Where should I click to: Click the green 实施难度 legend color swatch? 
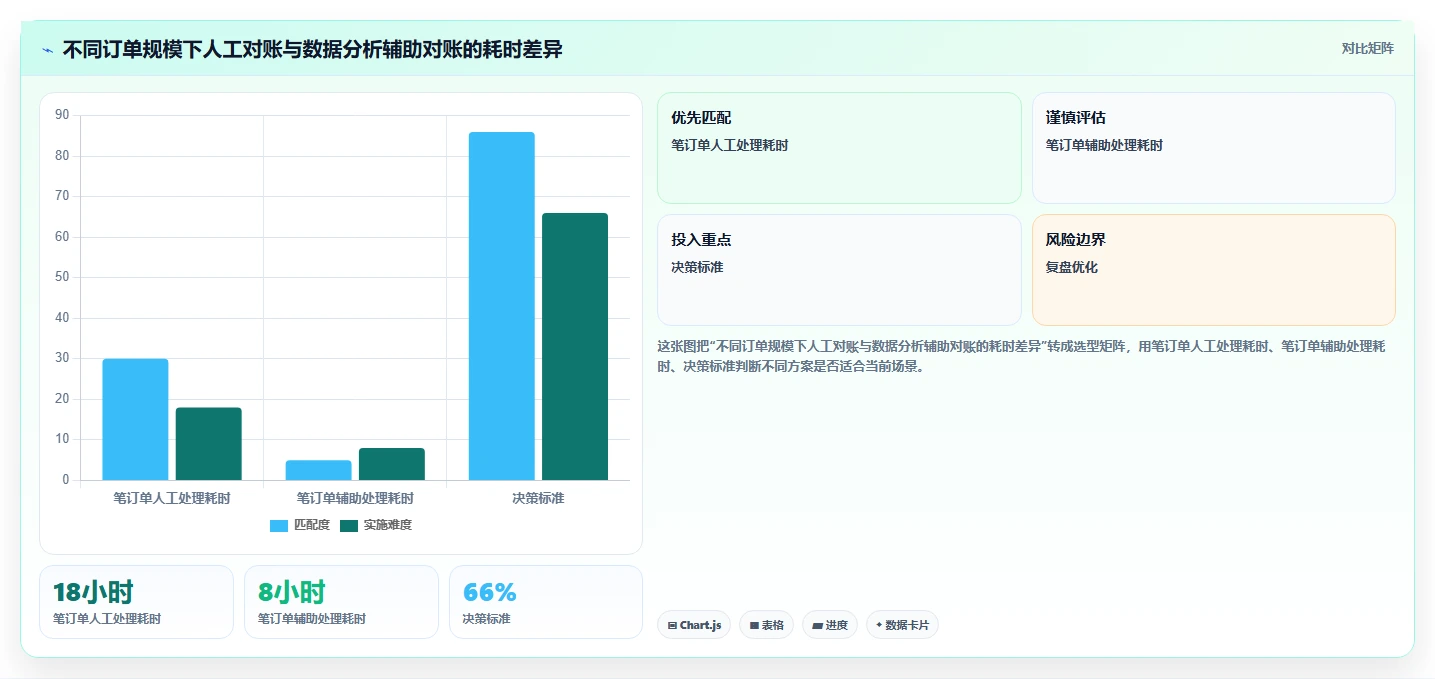point(349,526)
